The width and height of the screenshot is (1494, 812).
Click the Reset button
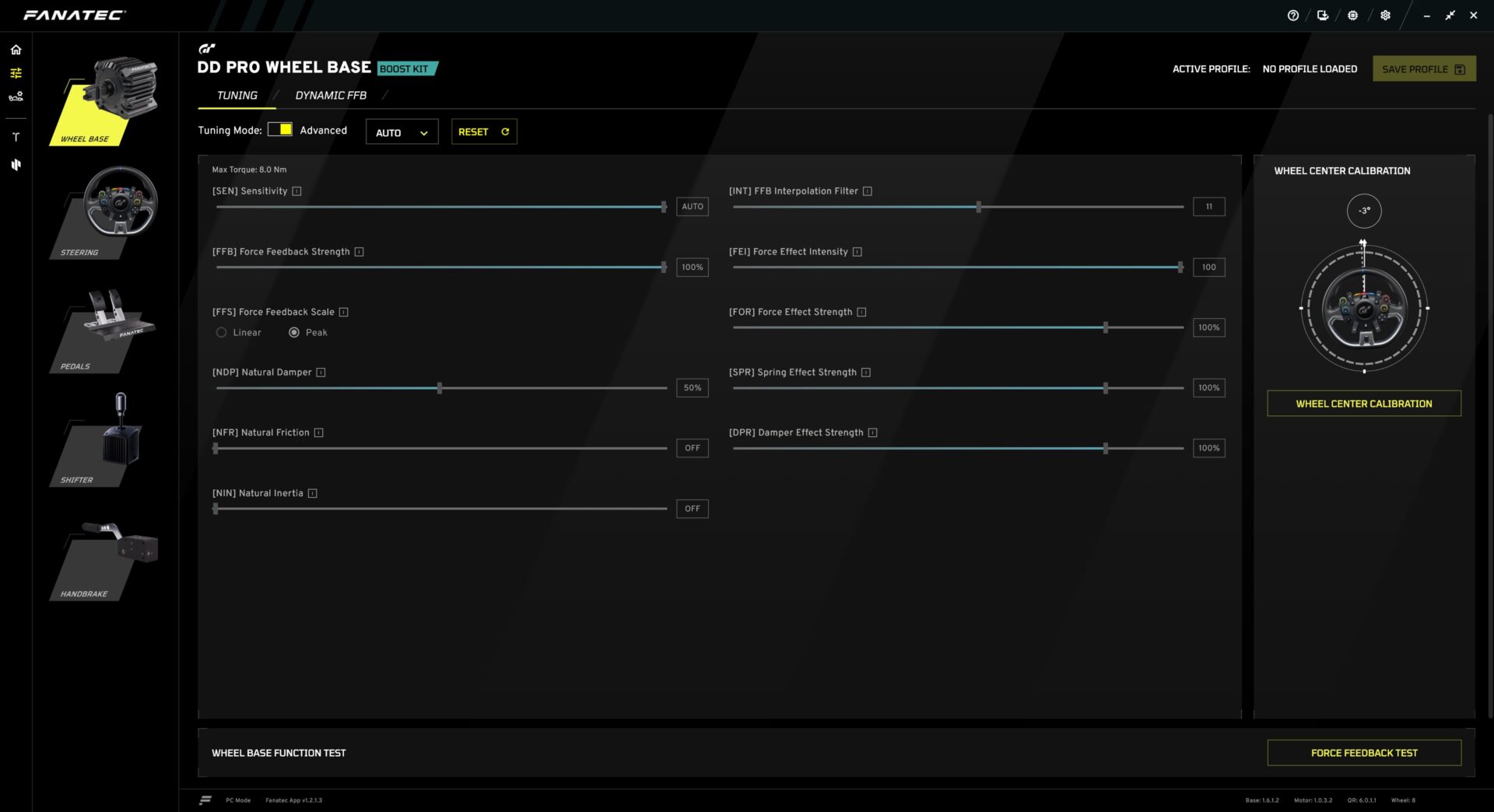(483, 132)
